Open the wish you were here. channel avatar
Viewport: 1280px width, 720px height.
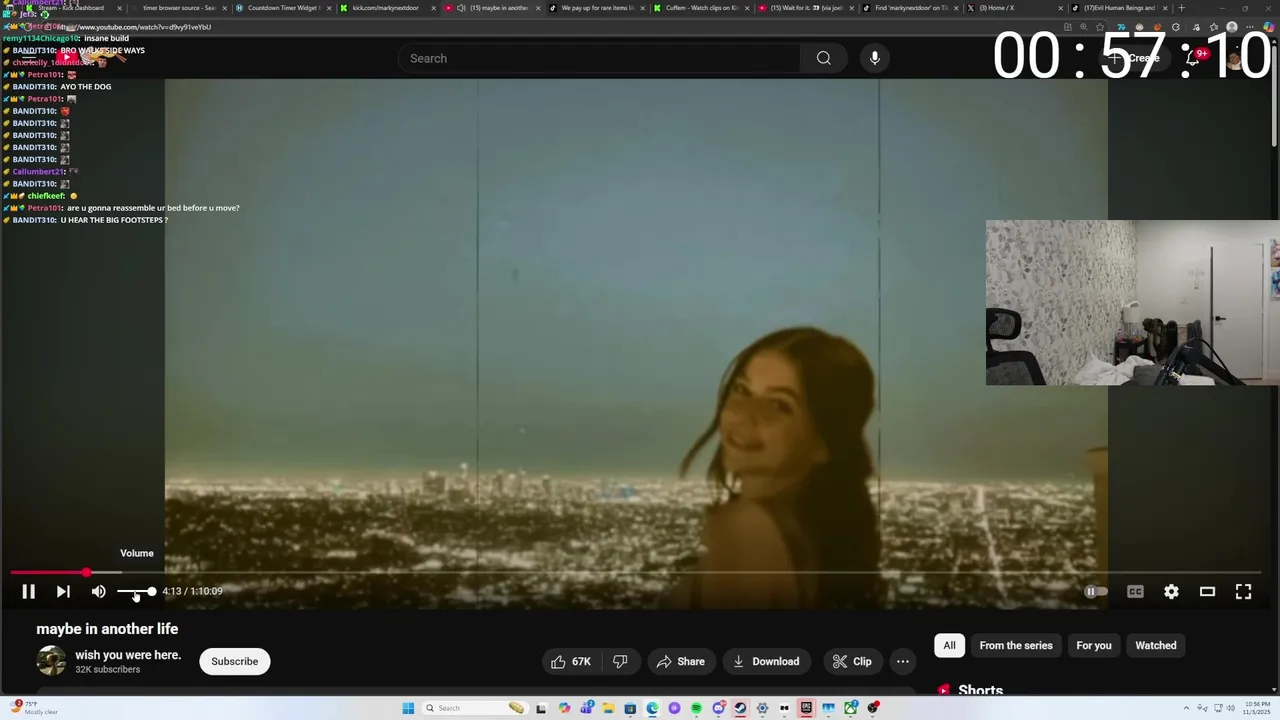[x=51, y=661]
